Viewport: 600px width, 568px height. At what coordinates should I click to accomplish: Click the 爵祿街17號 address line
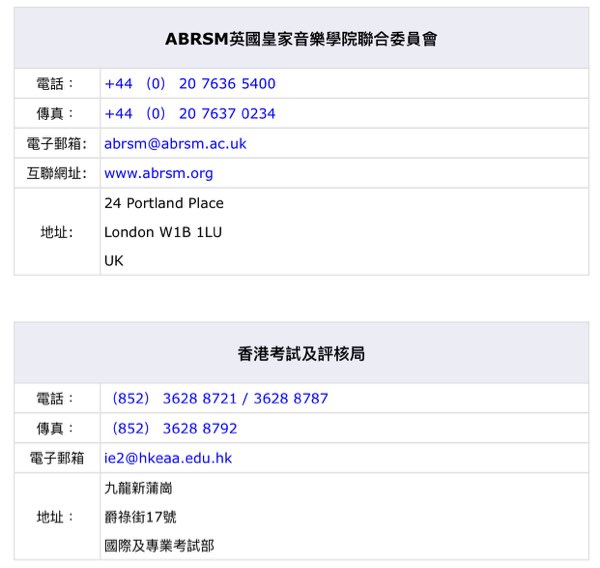tap(141, 518)
